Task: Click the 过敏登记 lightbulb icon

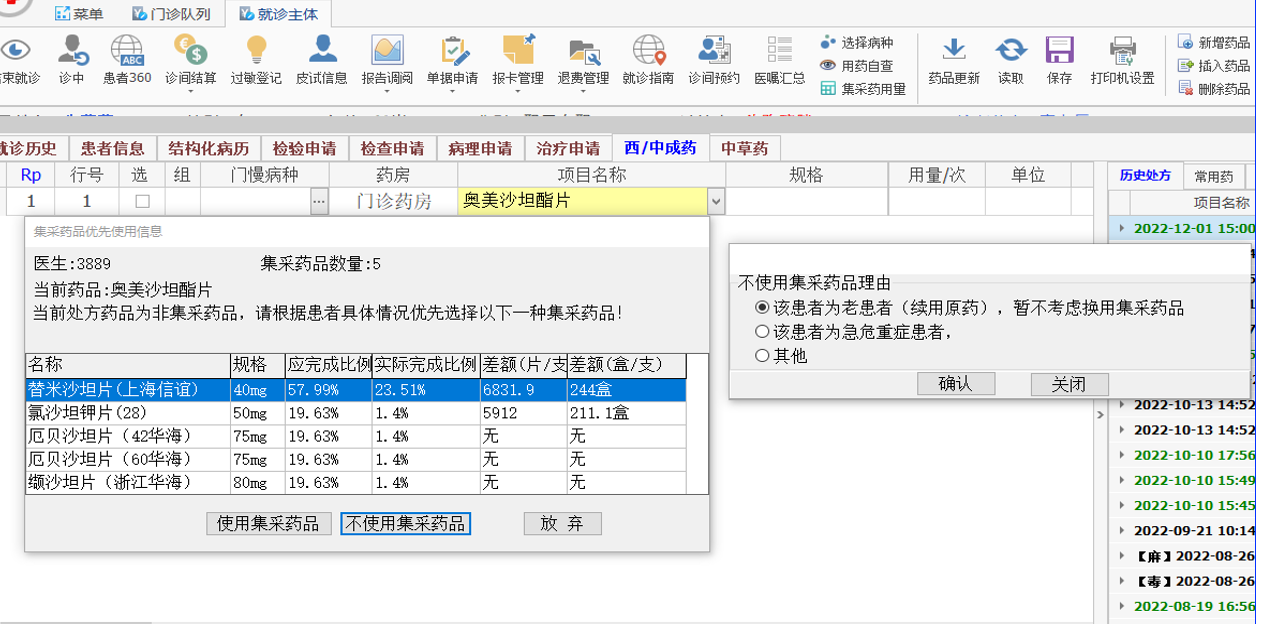Action: [256, 51]
